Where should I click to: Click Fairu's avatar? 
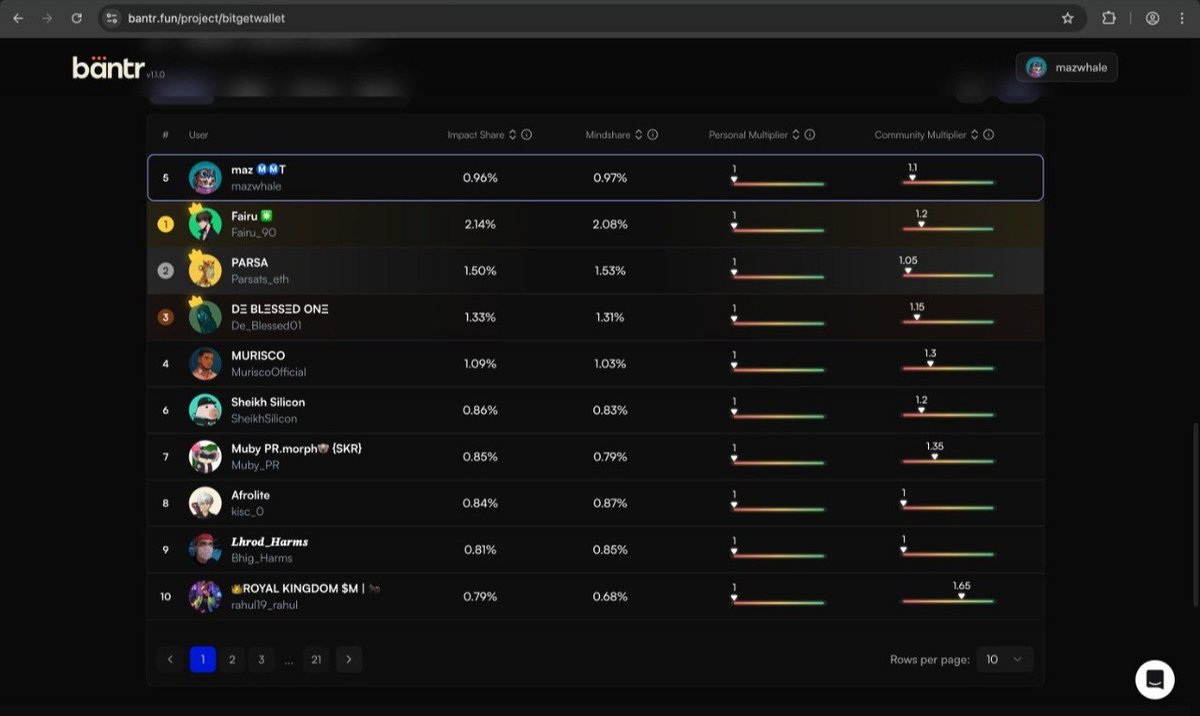205,224
